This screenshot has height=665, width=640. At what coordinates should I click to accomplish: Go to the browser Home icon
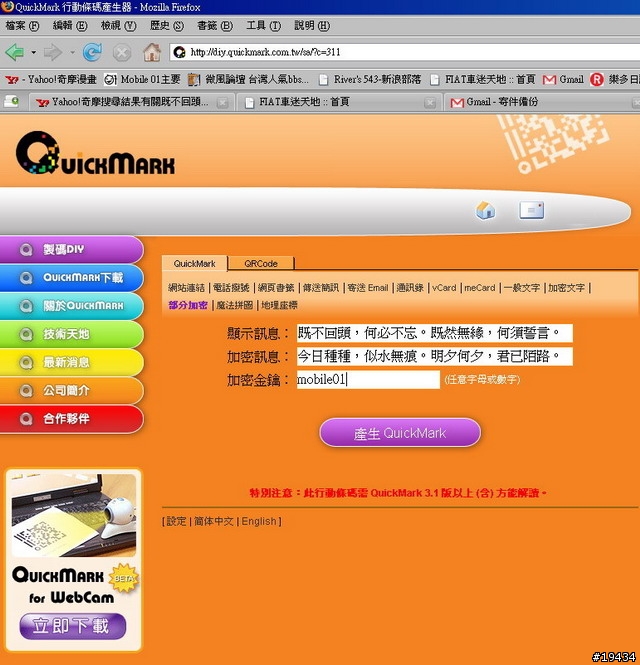pyautogui.click(x=152, y=52)
